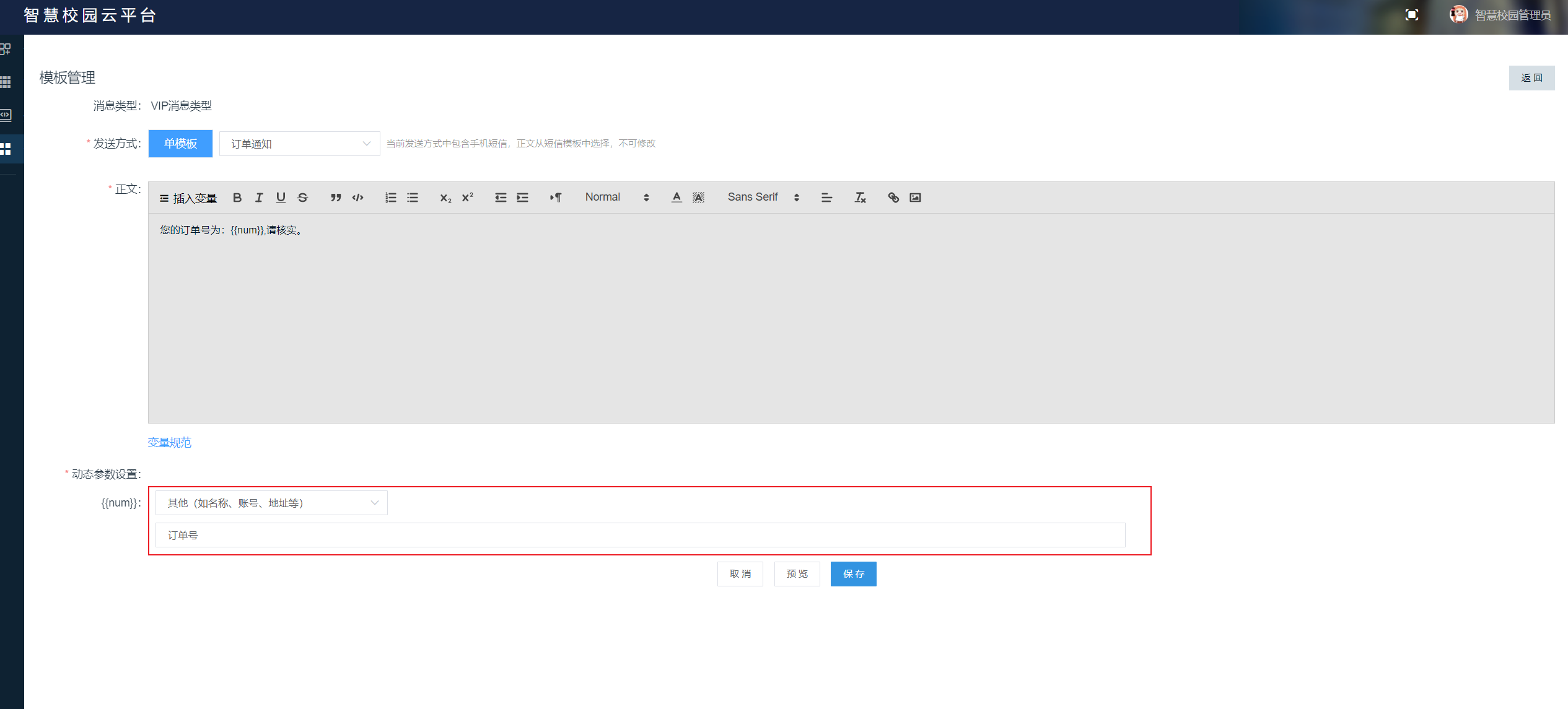Viewport: 1568px width, 709px height.
Task: Click the 保存 save button
Action: [x=854, y=574]
